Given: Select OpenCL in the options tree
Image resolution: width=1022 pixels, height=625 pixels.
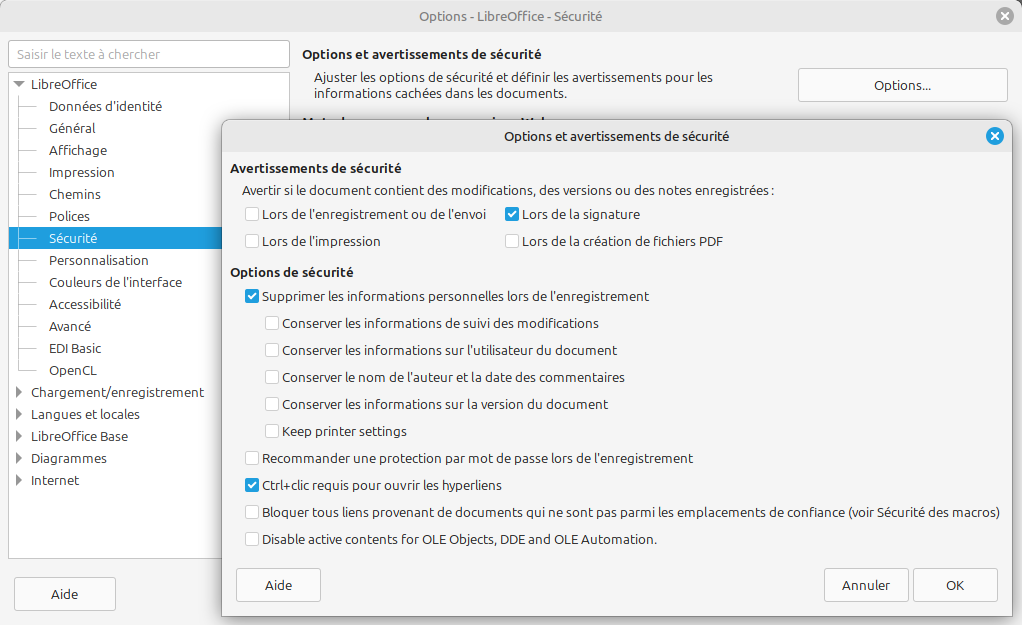Looking at the screenshot, I should click(73, 371).
